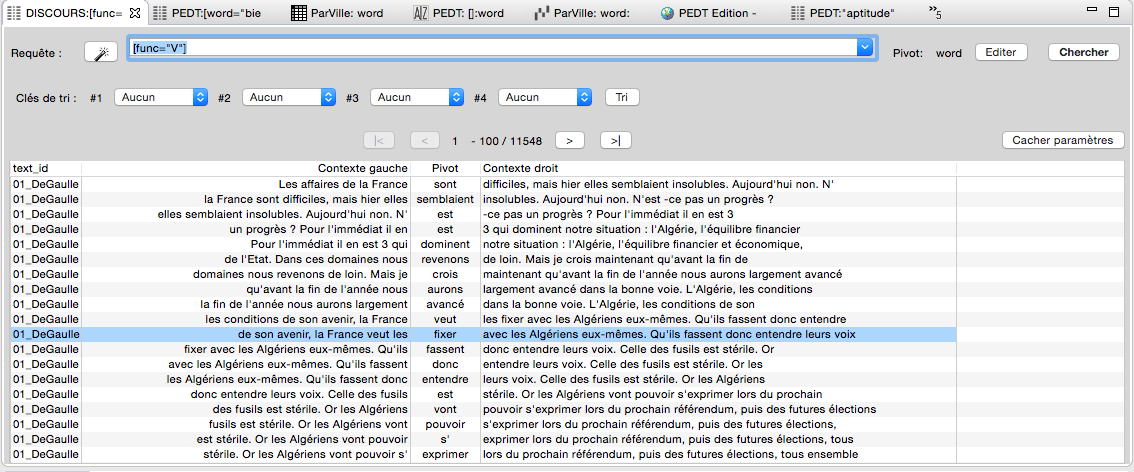Select the row with pivot "exprimer"

(483, 455)
